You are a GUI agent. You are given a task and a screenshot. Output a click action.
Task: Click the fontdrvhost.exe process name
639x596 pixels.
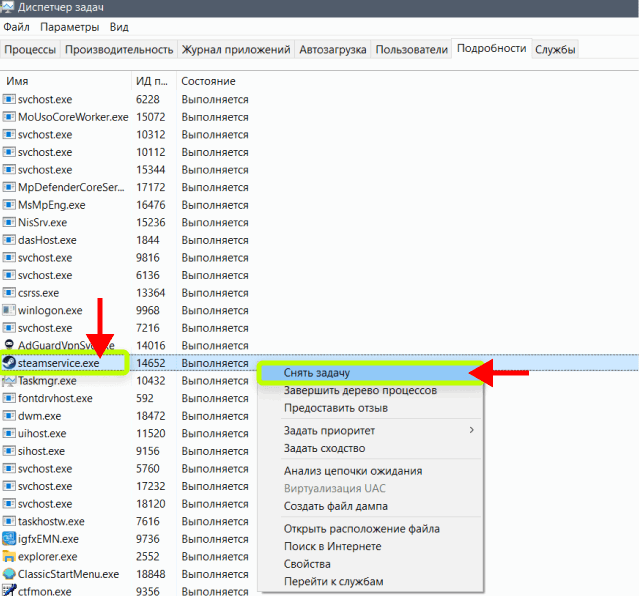[55, 398]
